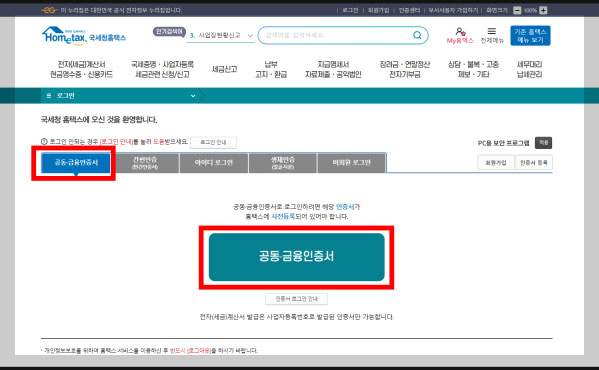Image resolution: width=599 pixels, height=370 pixels.
Task: Open 지급명세서 자료제출 main menu
Action: tap(333, 69)
